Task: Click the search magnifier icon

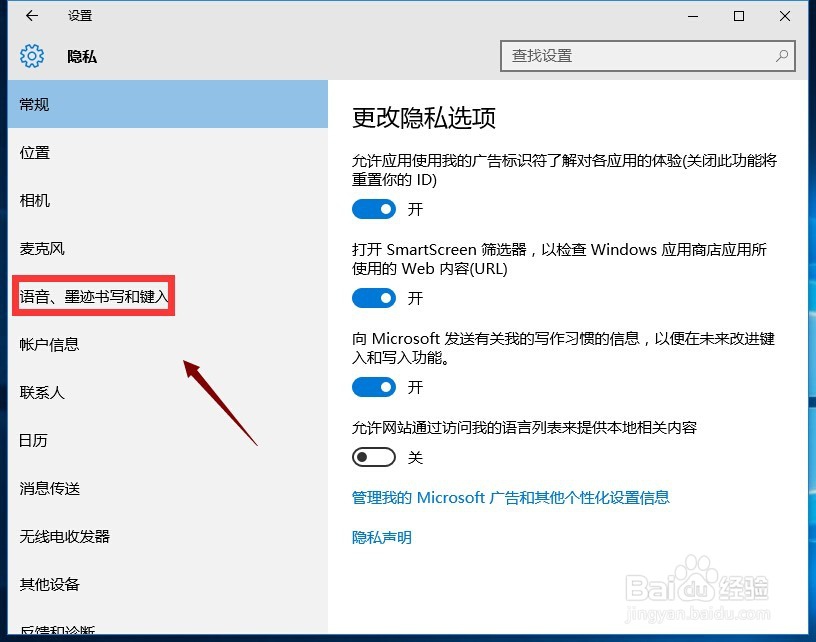Action: (x=782, y=56)
